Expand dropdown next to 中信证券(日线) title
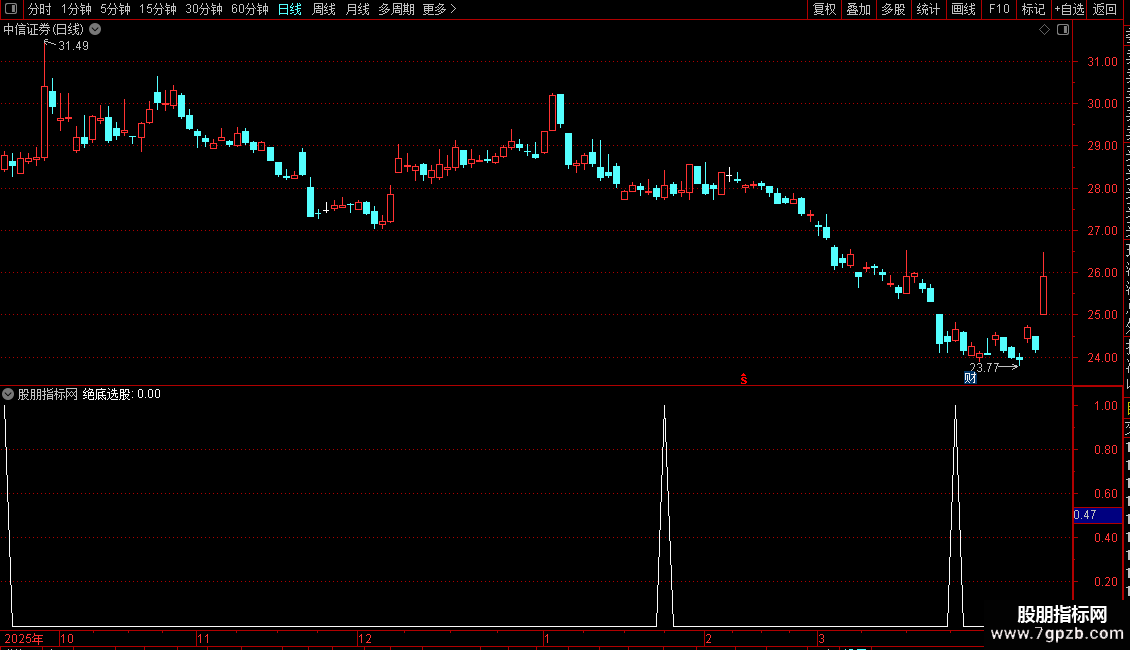1130x650 pixels. (x=95, y=30)
